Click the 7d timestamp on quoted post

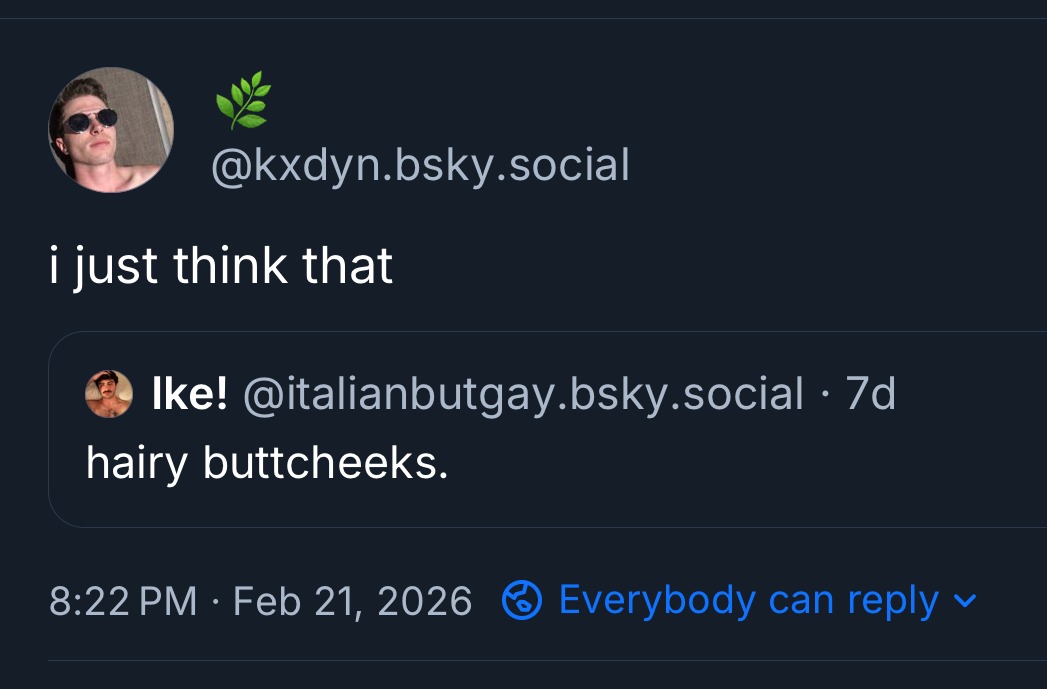(871, 394)
